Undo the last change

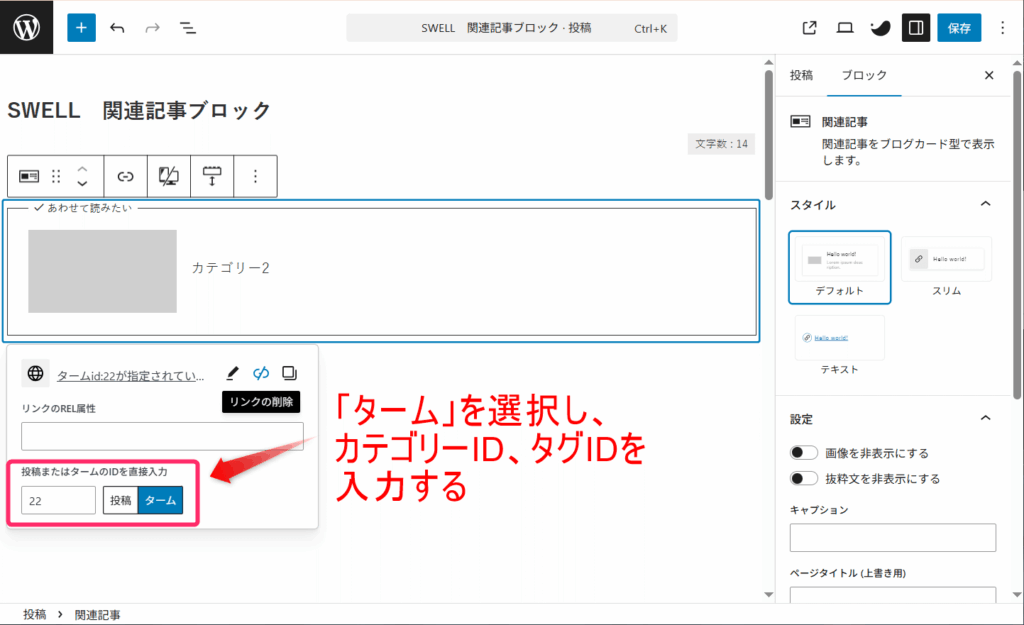(x=117, y=28)
